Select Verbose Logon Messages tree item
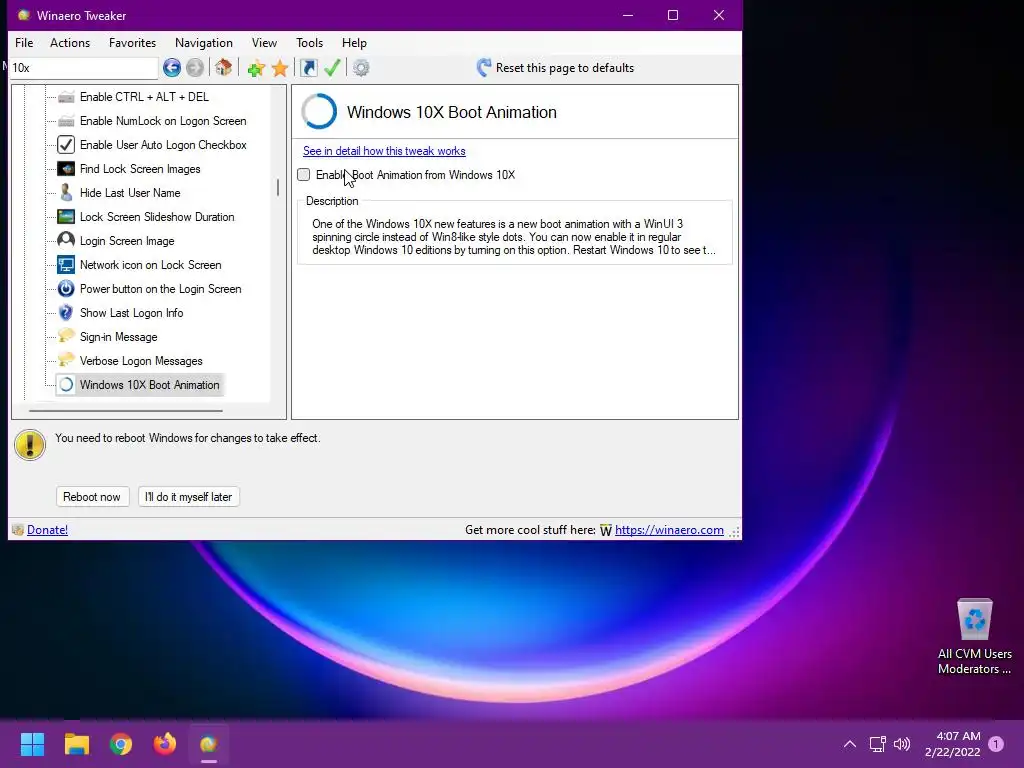This screenshot has width=1024, height=768. point(141,360)
